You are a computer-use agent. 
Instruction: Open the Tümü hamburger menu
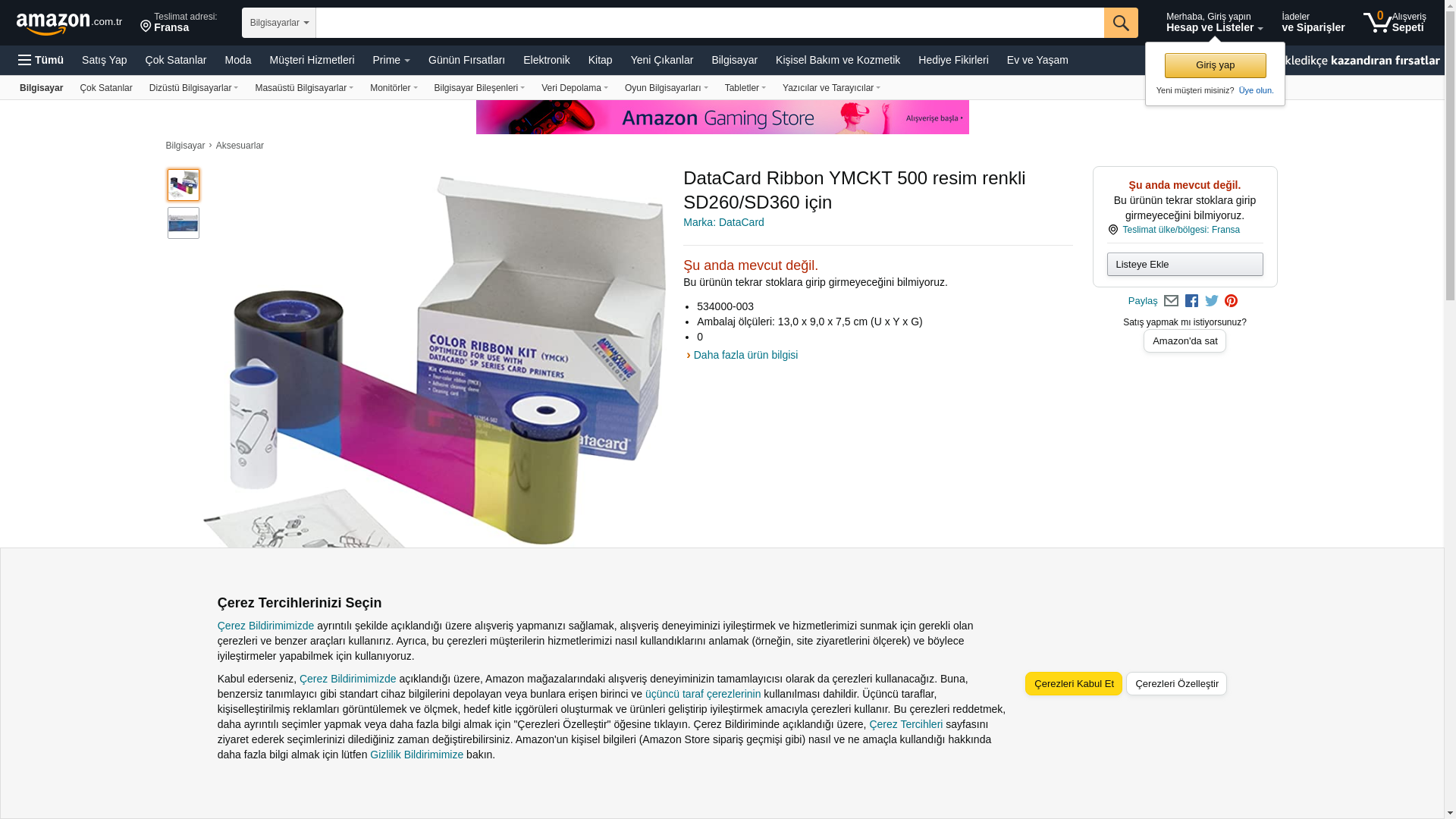[x=41, y=60]
